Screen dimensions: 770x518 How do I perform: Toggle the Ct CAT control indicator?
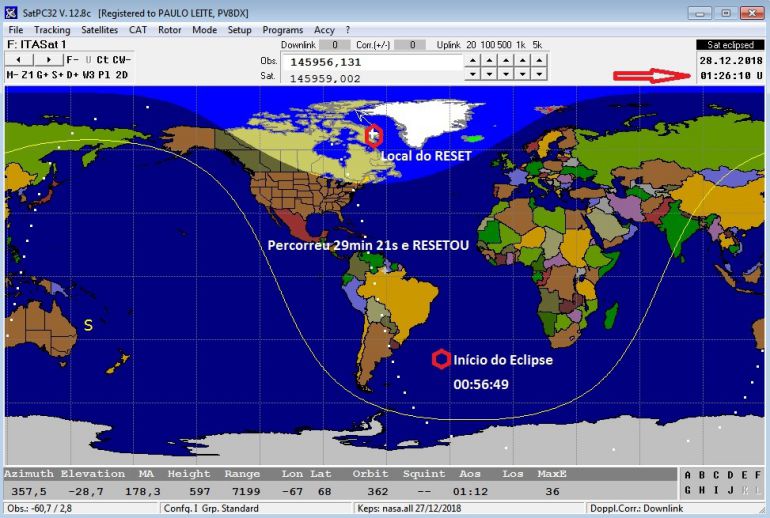(103, 60)
